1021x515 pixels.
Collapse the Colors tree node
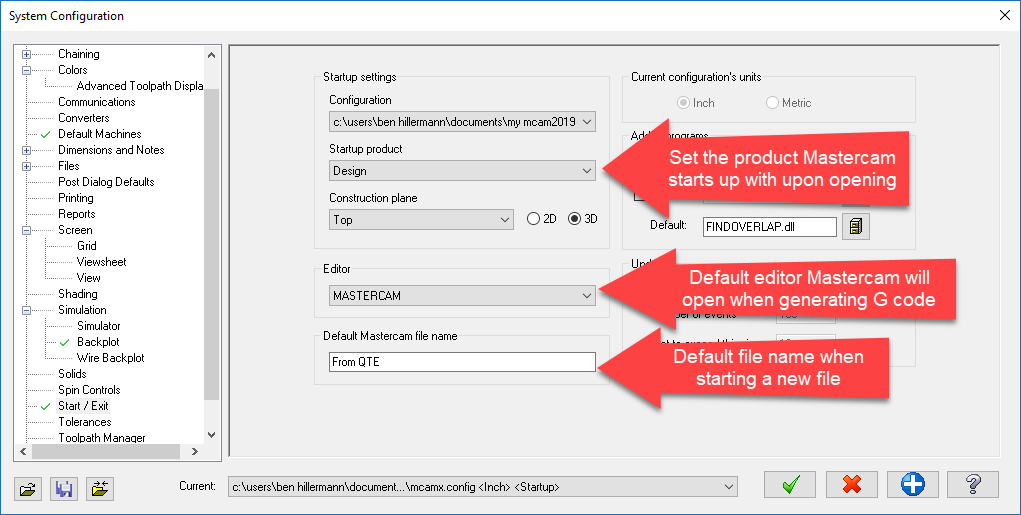(x=27, y=70)
